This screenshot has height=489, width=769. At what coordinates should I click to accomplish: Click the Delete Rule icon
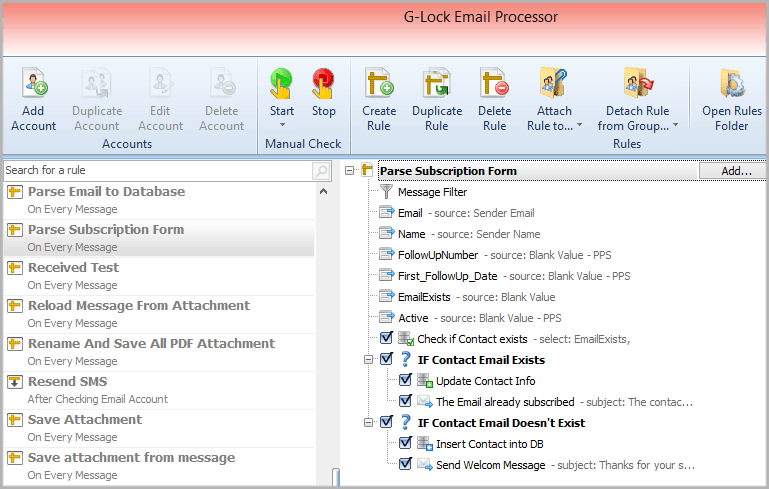coord(495,82)
